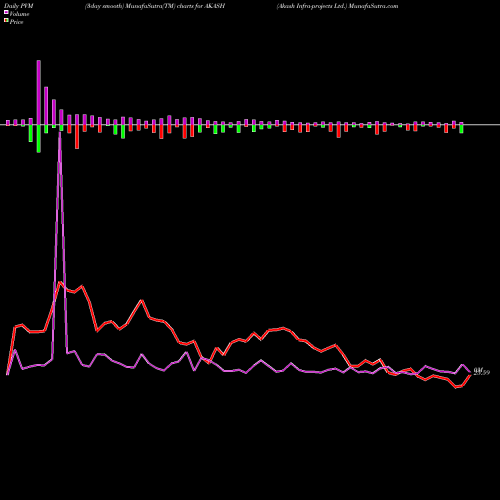The width and height of the screenshot is (500, 500).
Task: Click the tallest magenta volume bar
Action: (x=39, y=93)
